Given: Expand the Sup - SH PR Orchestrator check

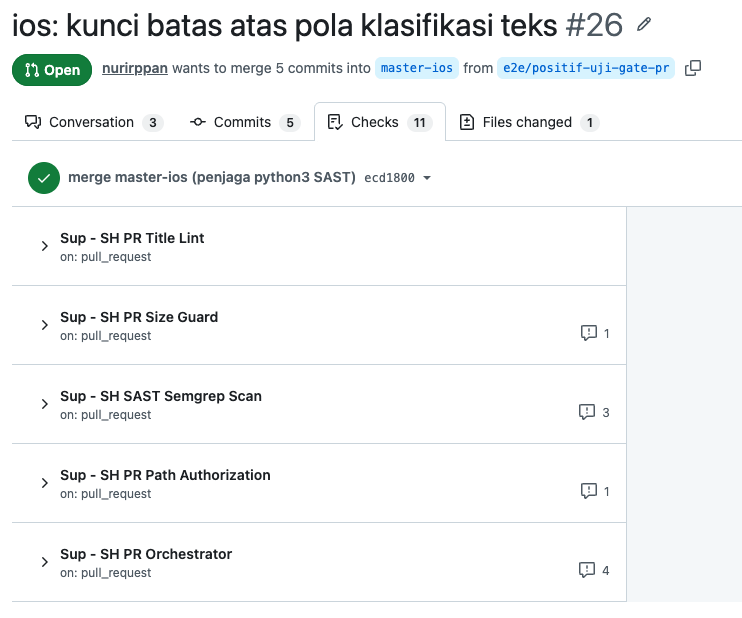Looking at the screenshot, I should click(x=44, y=562).
